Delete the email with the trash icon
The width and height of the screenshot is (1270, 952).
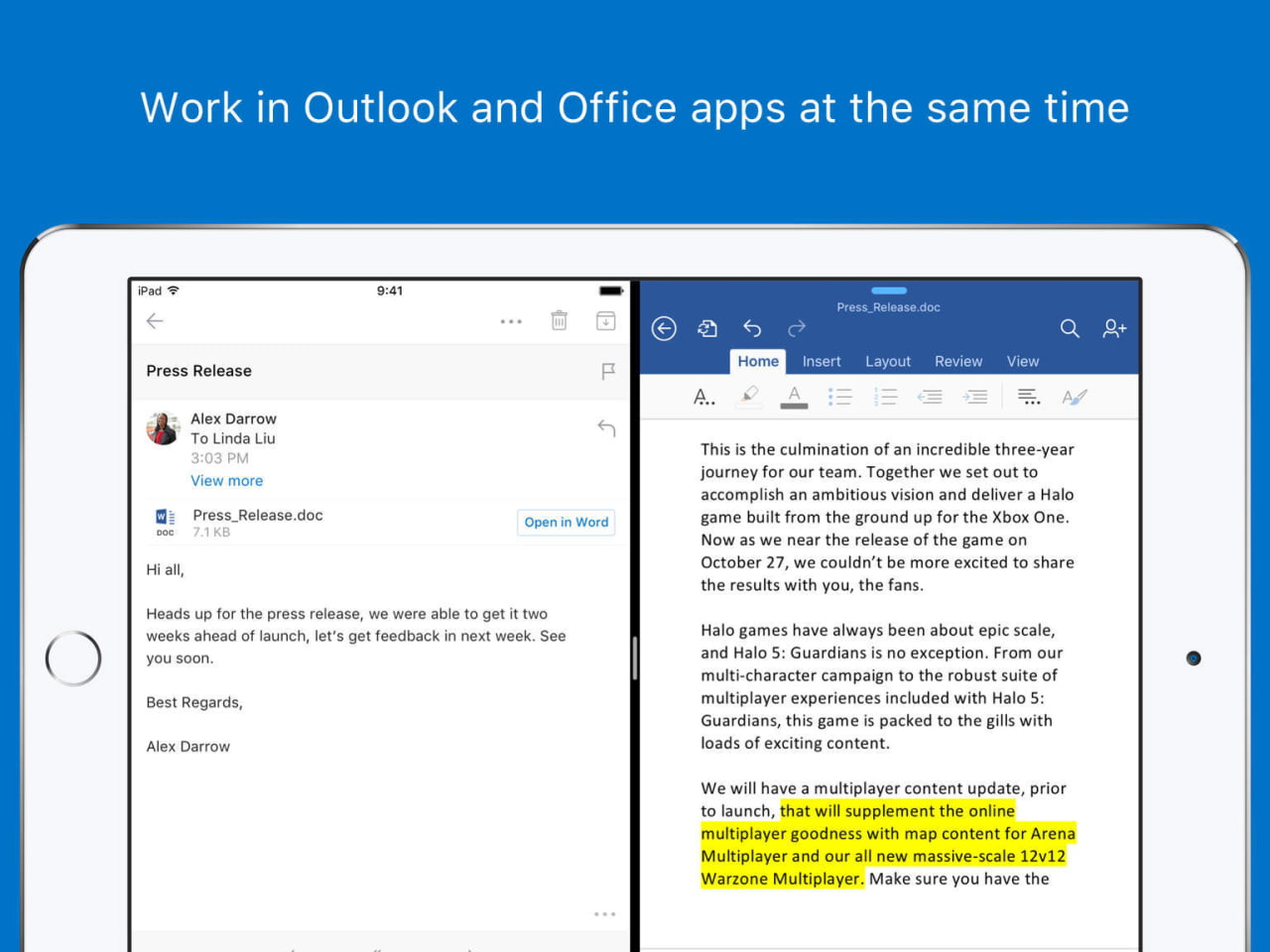coord(559,320)
